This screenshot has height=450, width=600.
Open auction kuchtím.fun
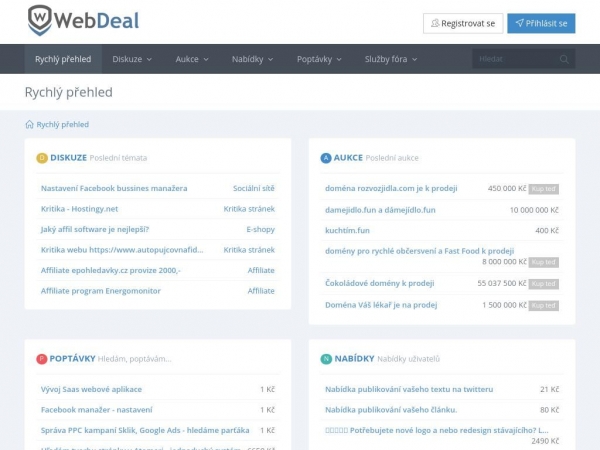pos(347,230)
